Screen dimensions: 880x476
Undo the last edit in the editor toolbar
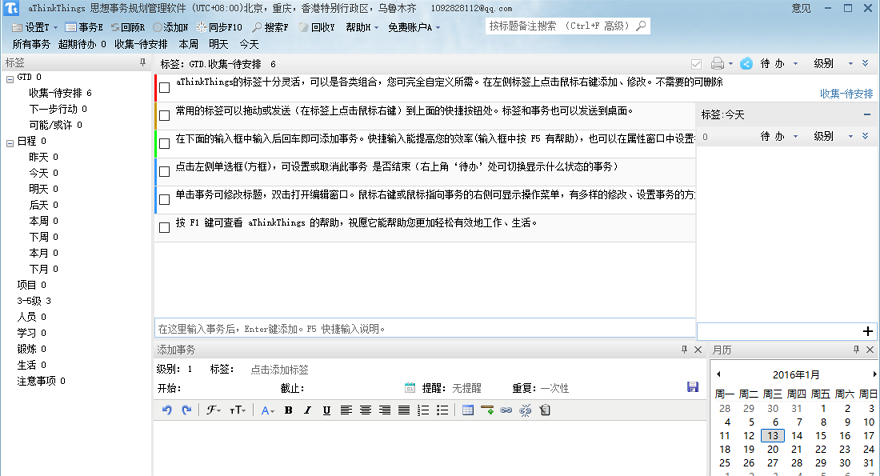(167, 410)
